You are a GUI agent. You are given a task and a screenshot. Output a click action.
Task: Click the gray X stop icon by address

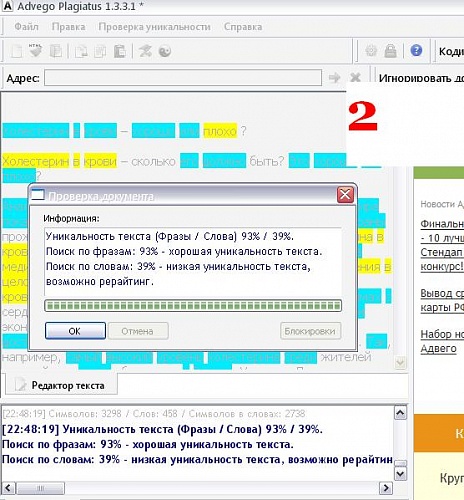[x=355, y=77]
